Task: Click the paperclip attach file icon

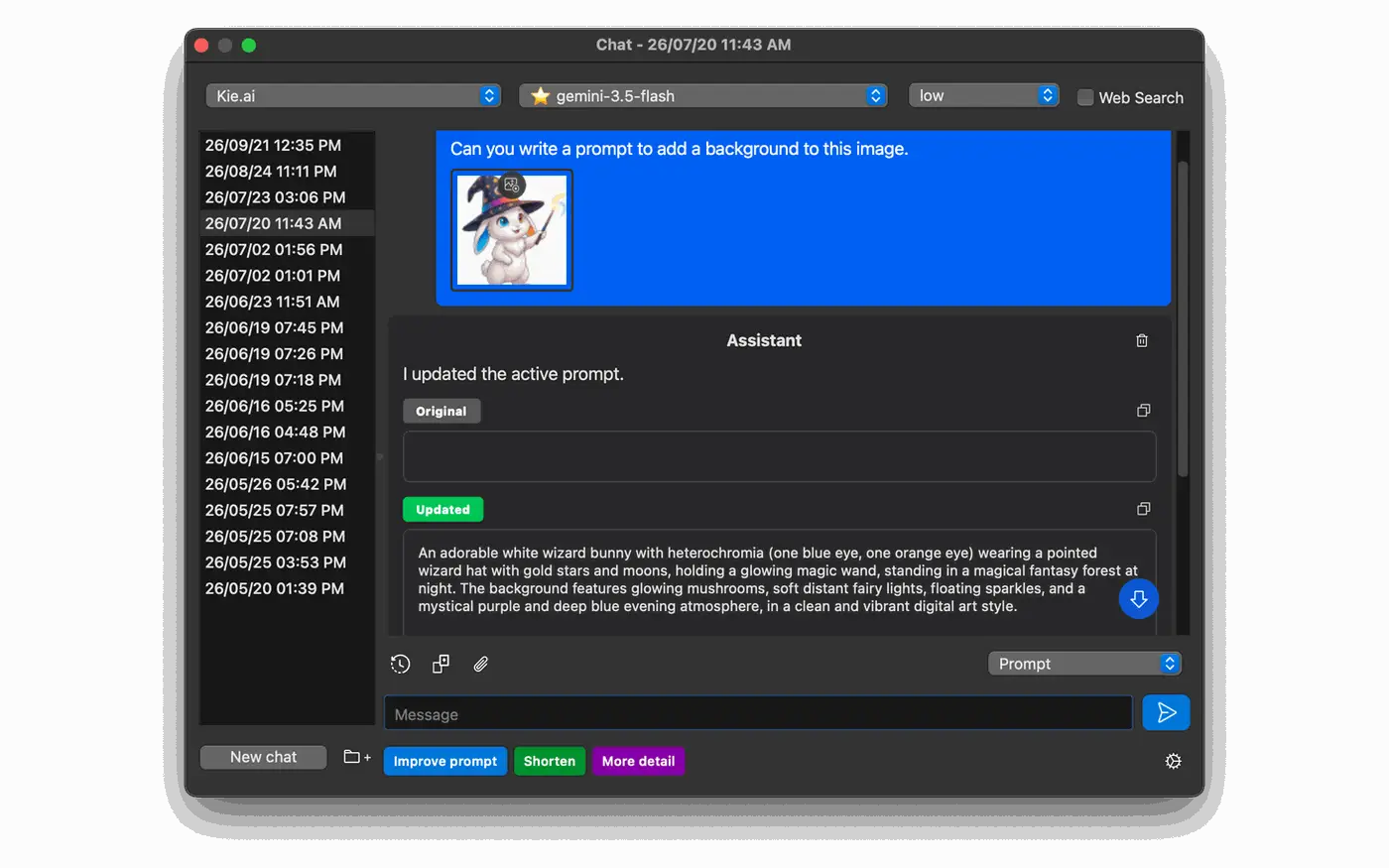Action: click(481, 664)
